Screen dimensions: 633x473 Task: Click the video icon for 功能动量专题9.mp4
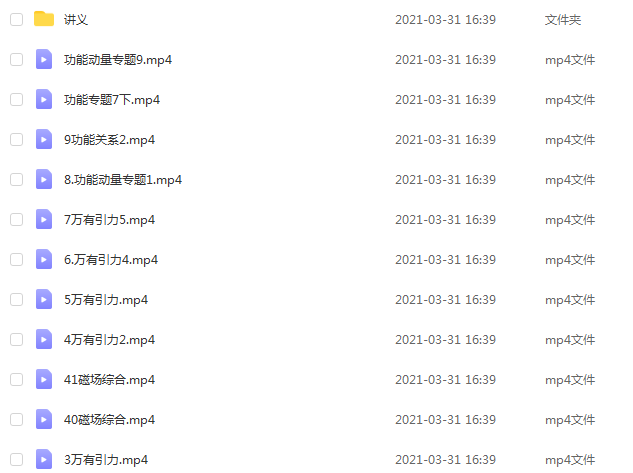44,59
